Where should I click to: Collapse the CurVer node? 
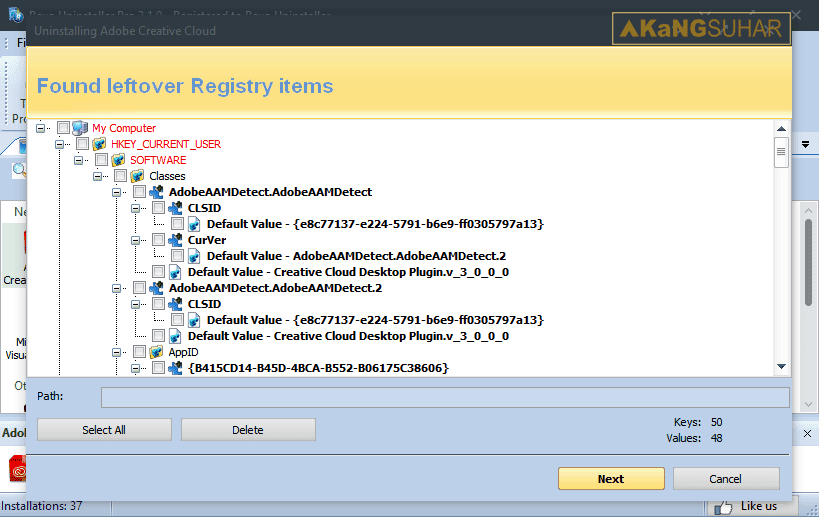pos(135,240)
